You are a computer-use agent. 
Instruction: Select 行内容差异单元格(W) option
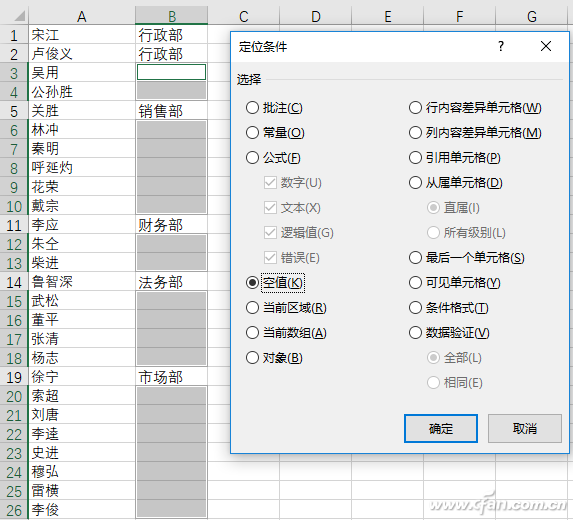(475, 108)
